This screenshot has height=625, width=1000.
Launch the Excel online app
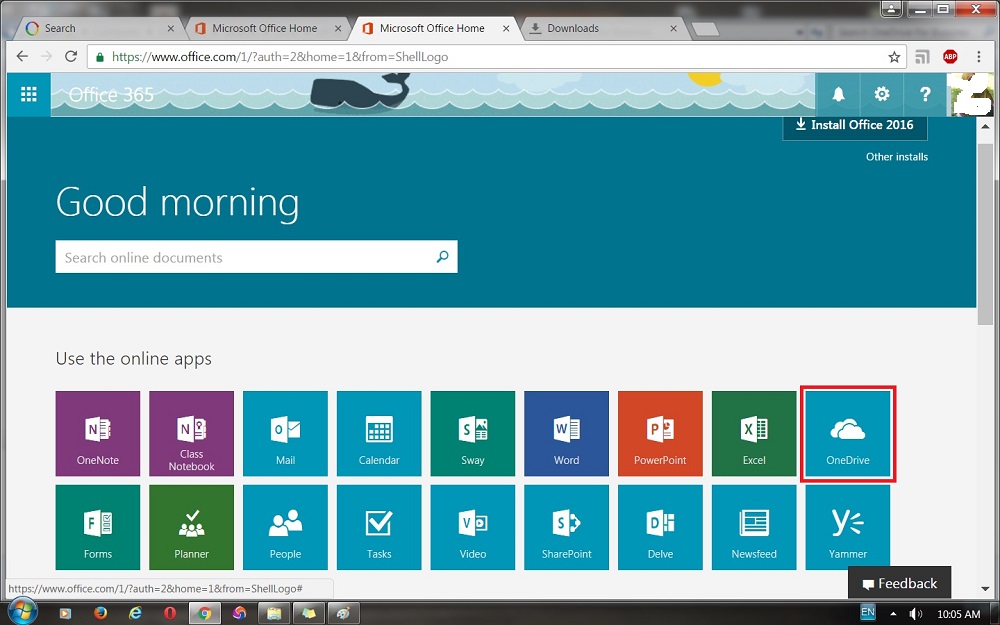pos(754,433)
